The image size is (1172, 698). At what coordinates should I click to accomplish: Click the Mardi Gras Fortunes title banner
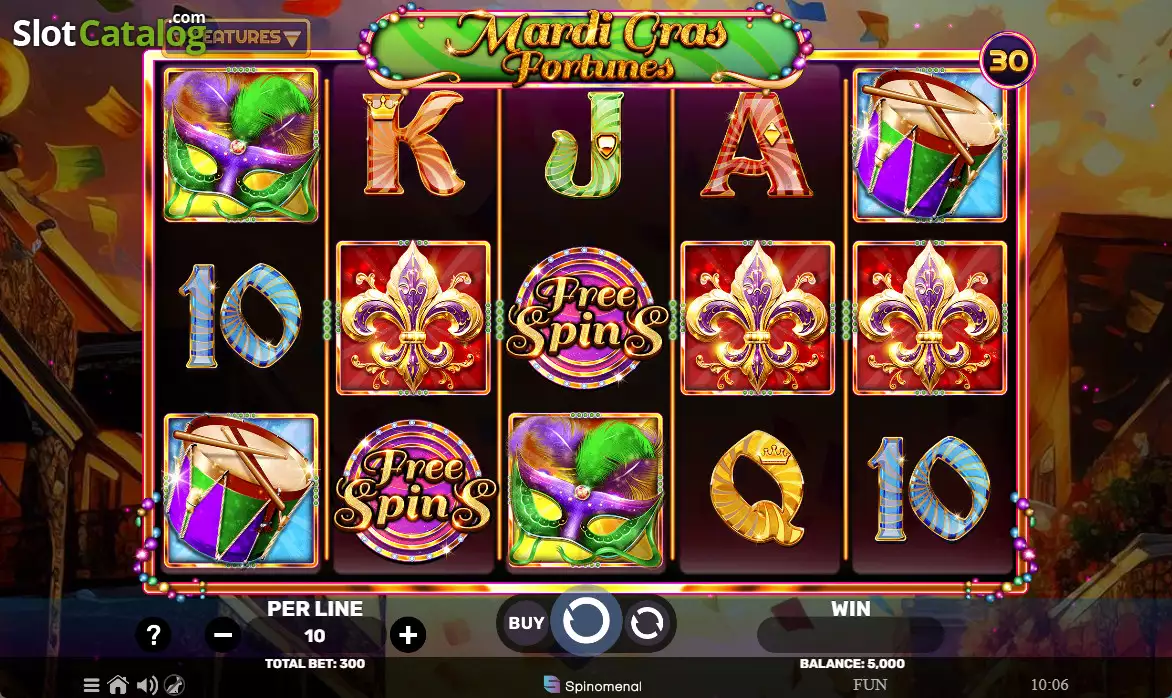[x=586, y=46]
